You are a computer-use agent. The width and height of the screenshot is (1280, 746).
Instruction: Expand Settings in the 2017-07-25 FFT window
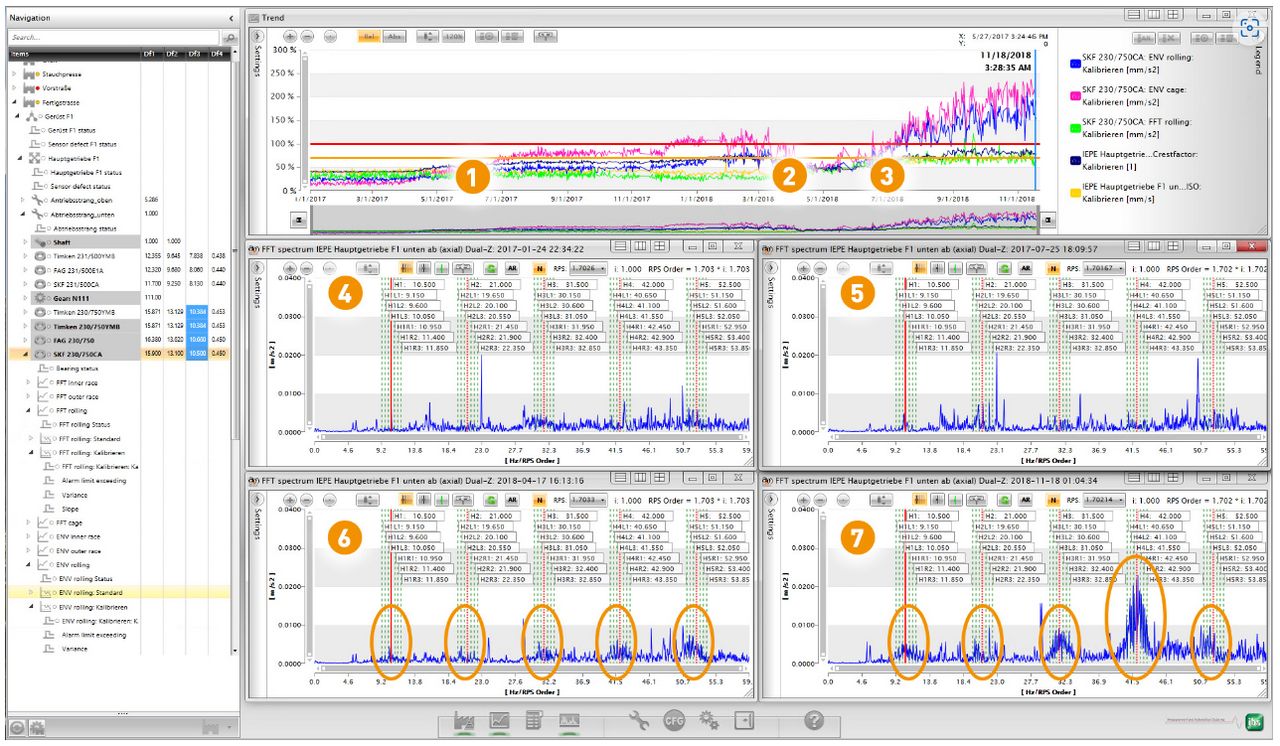(769, 268)
